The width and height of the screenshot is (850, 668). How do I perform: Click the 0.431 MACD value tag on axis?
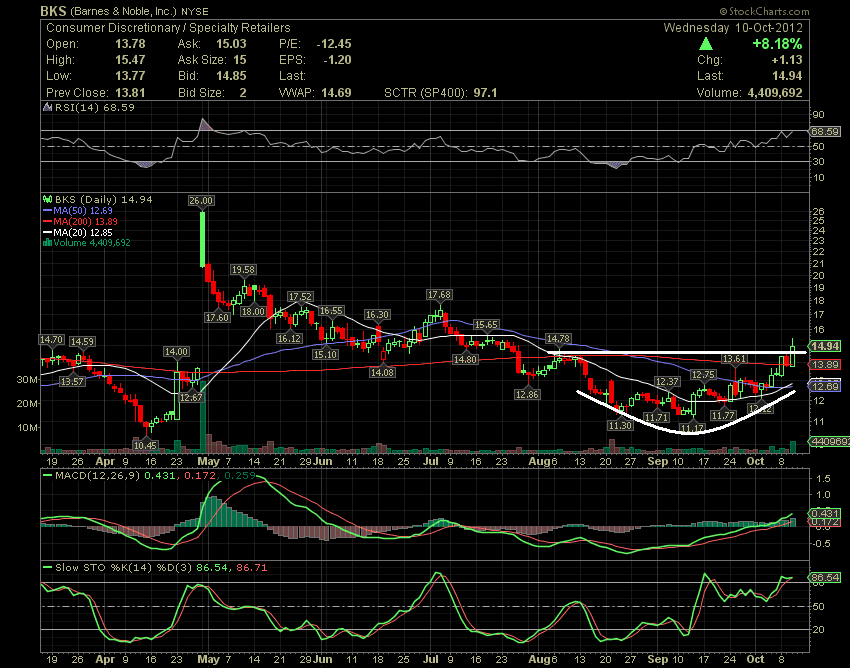tap(825, 513)
